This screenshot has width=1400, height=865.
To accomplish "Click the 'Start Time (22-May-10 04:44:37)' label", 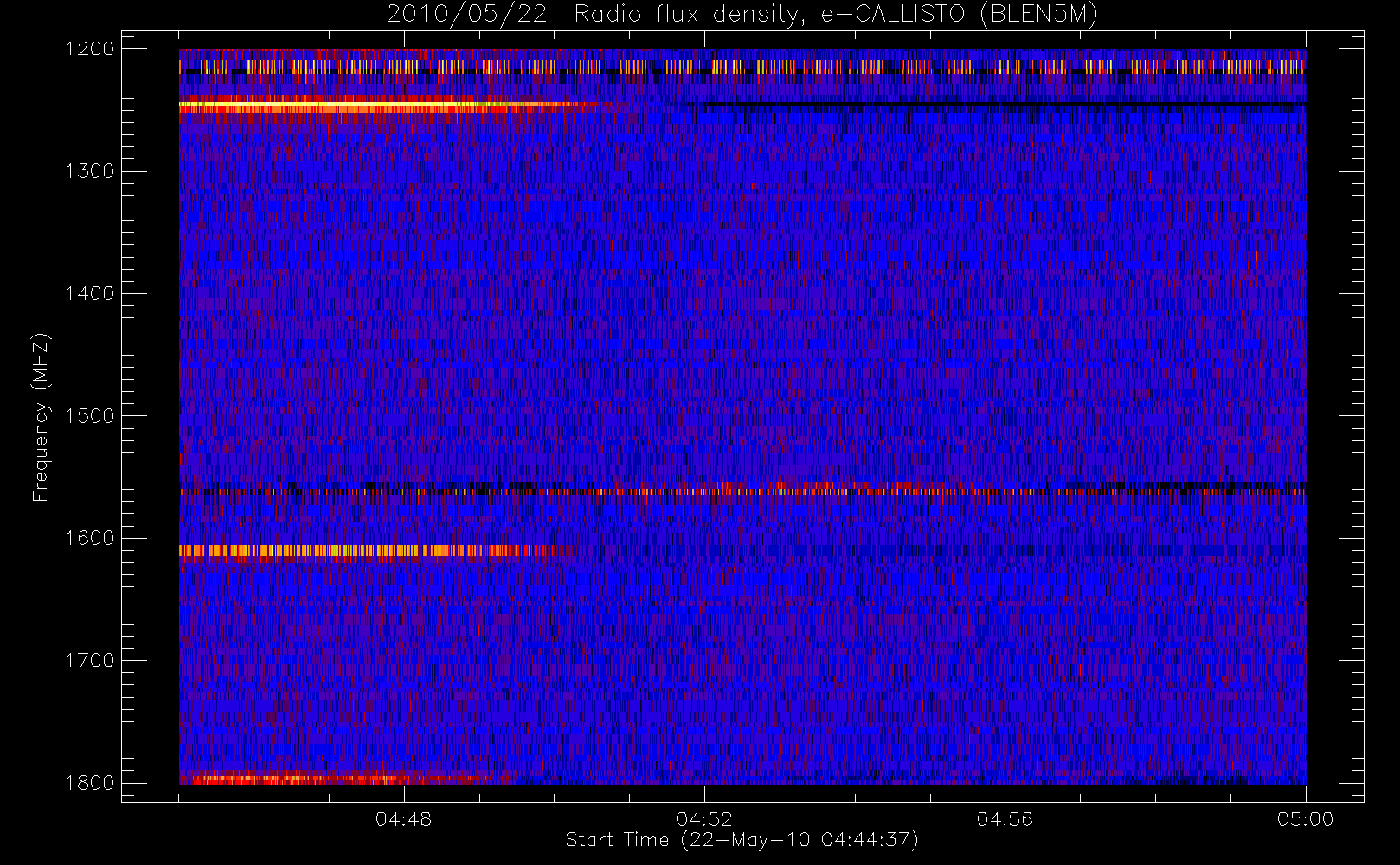I will point(742,840).
